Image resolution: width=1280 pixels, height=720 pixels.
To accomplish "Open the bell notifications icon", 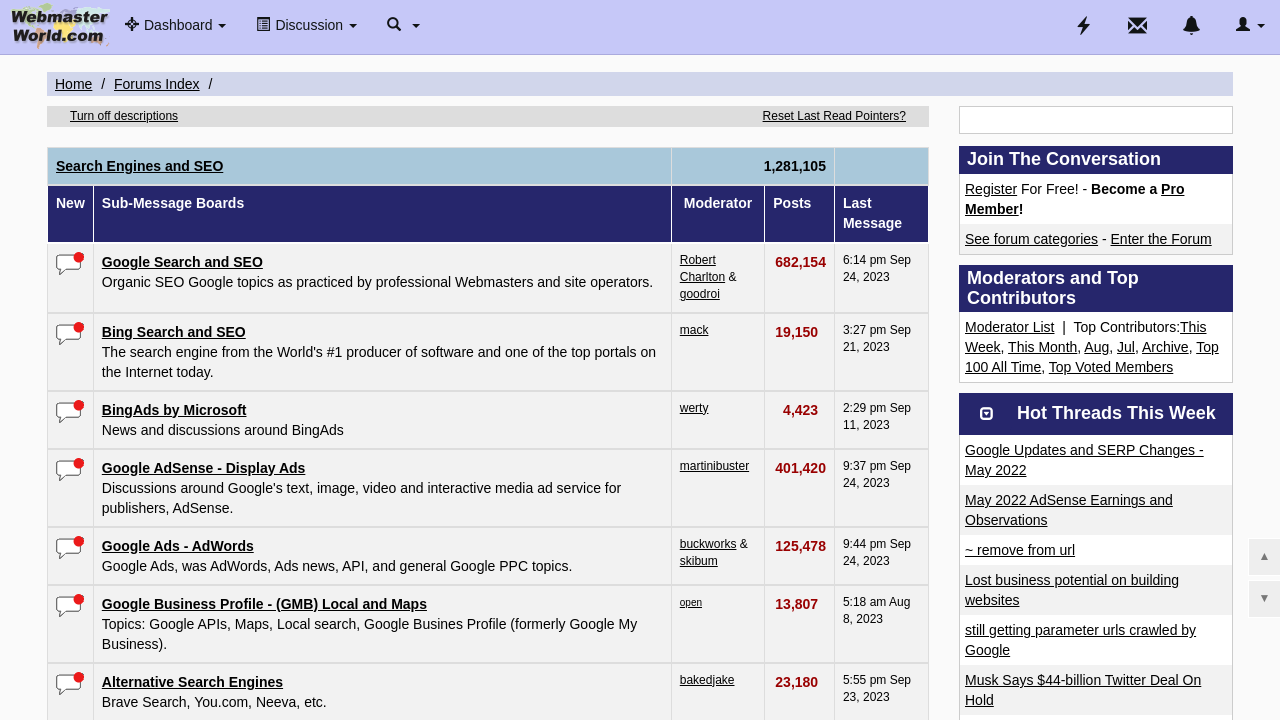I will coord(1191,25).
